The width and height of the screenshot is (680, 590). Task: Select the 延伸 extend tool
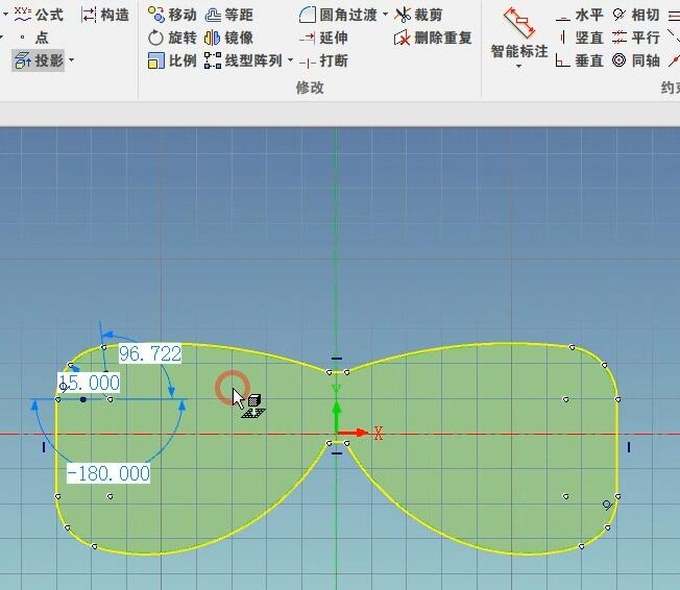pos(324,38)
